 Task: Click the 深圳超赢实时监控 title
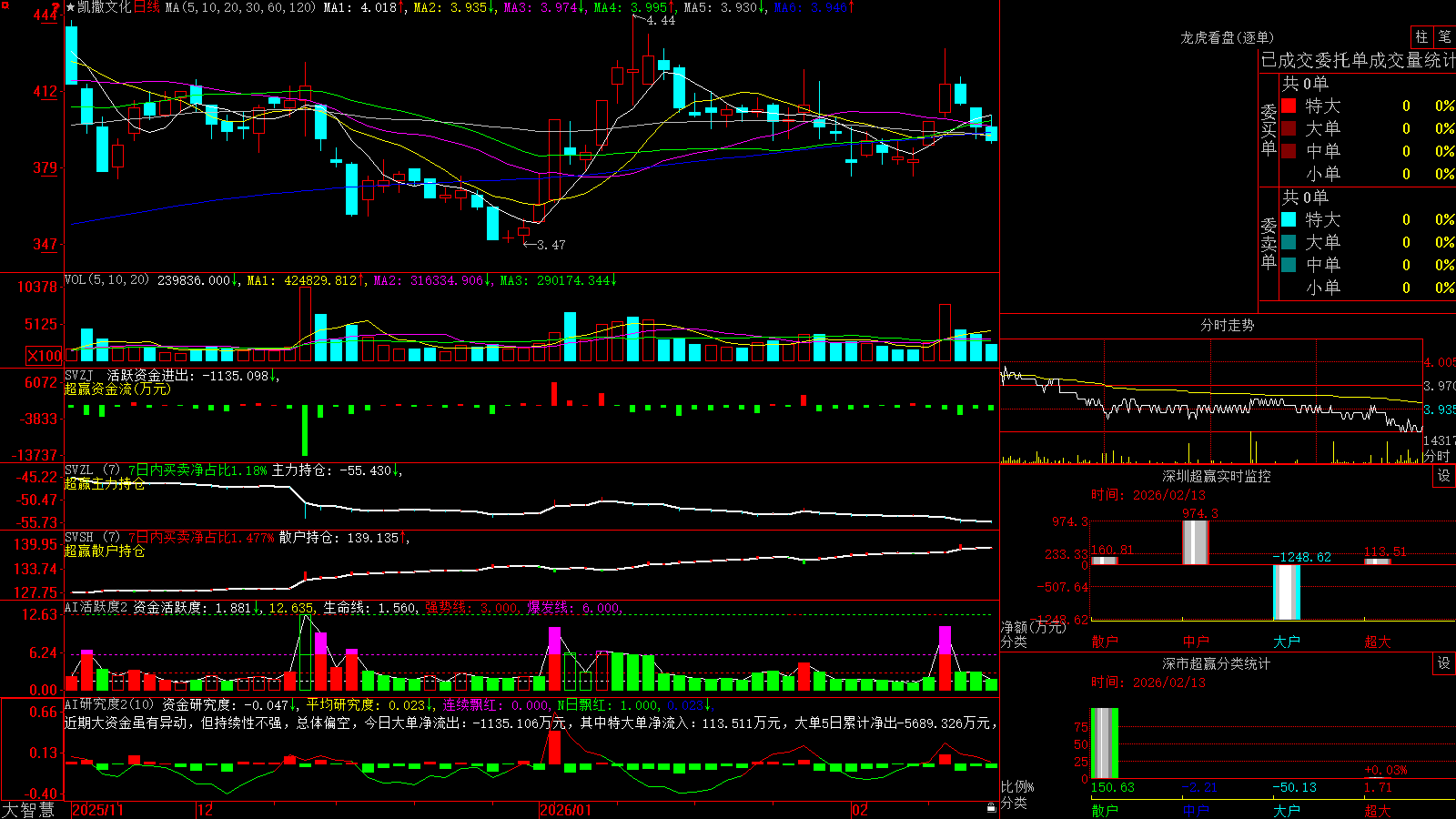[1216, 476]
